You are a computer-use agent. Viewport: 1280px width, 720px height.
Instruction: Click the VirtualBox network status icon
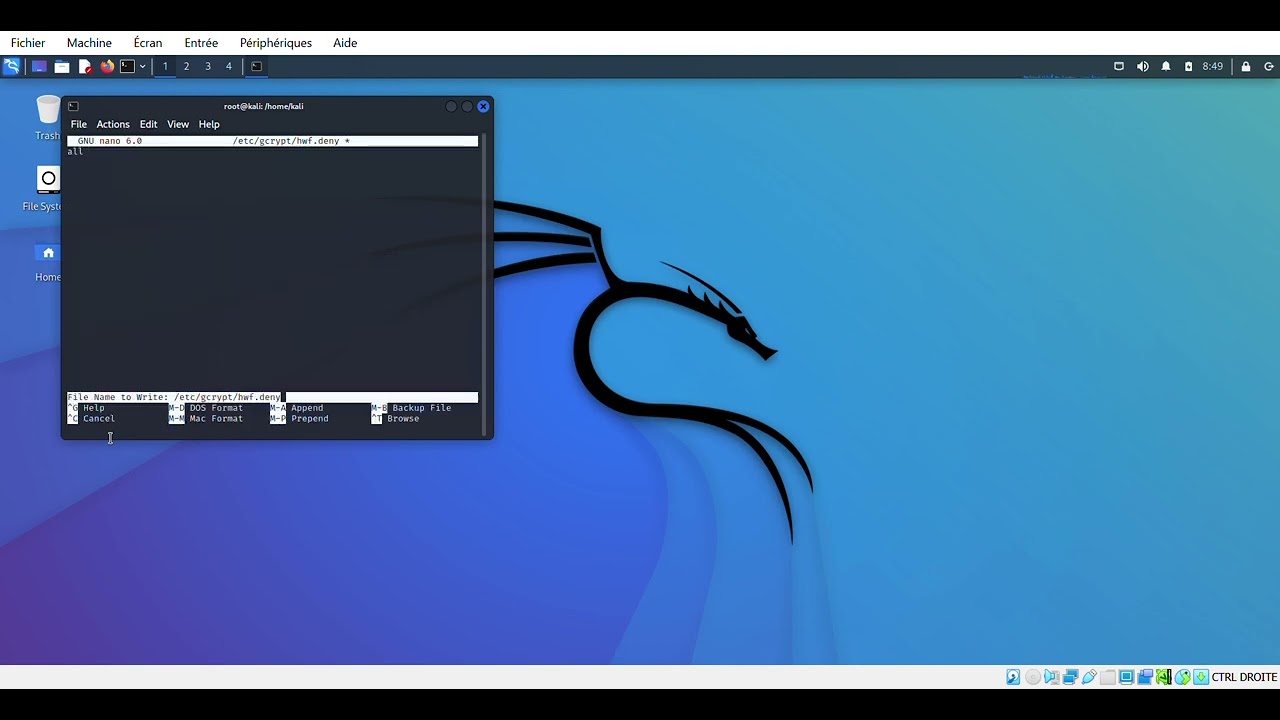point(1070,677)
